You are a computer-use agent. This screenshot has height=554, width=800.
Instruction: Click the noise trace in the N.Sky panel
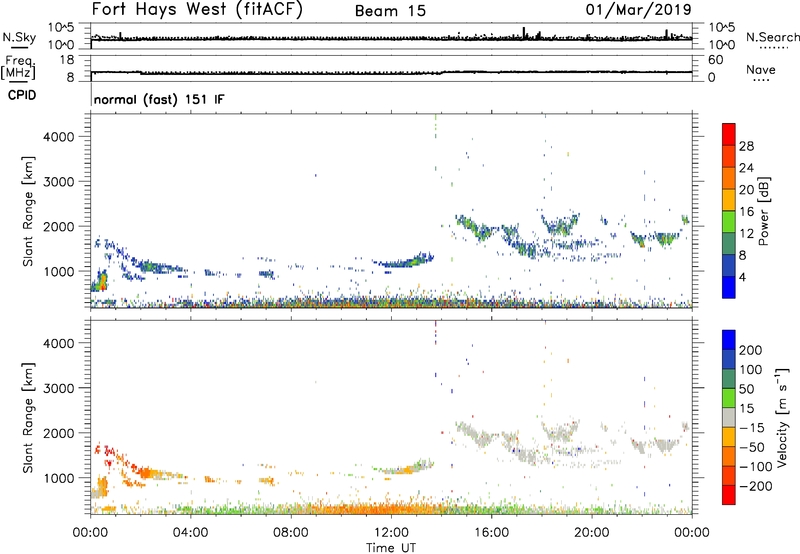[x=391, y=38]
